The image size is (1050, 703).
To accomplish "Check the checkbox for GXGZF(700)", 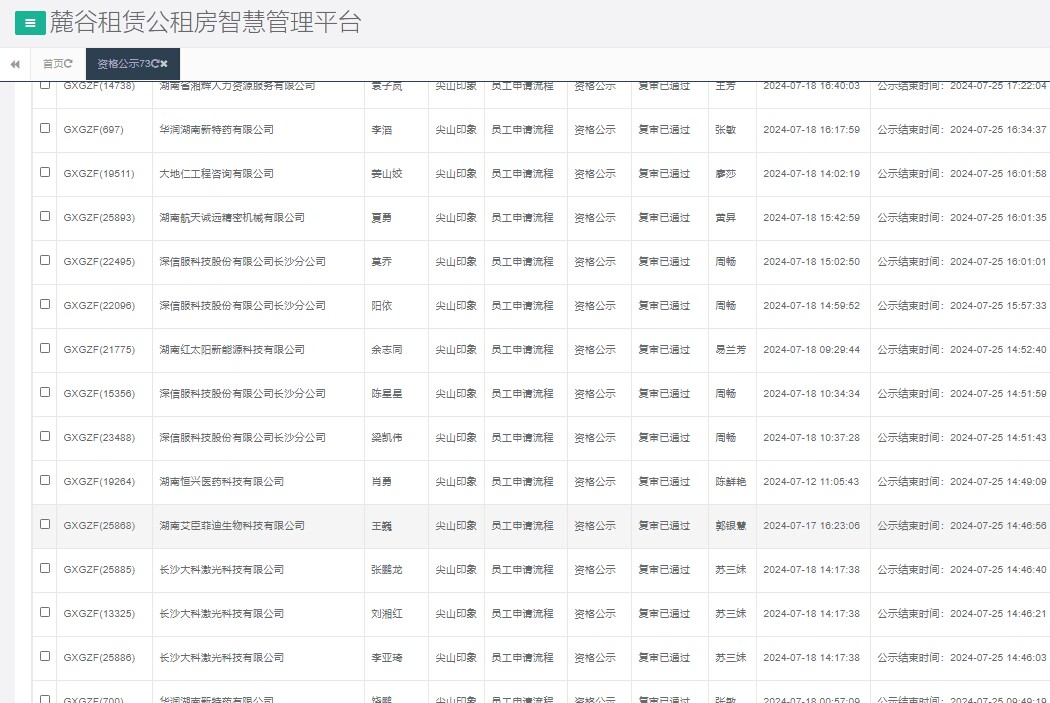I will pos(43,695).
